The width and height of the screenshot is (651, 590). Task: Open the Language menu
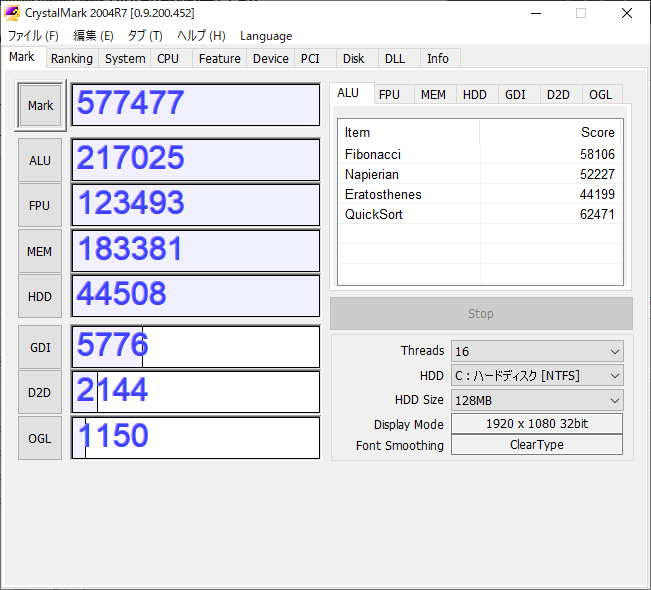(x=266, y=36)
